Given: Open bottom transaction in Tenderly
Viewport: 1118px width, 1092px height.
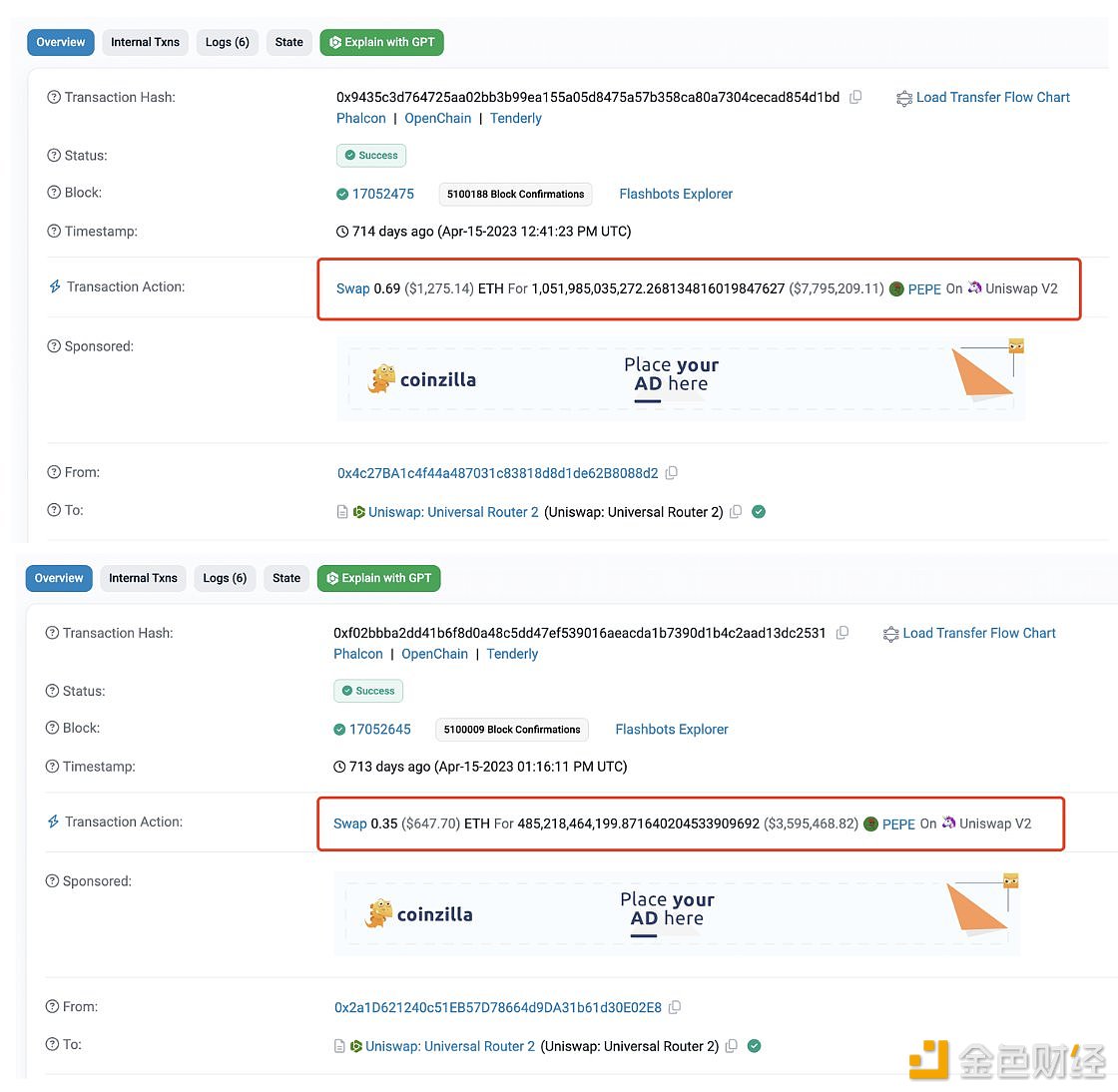Looking at the screenshot, I should [512, 654].
